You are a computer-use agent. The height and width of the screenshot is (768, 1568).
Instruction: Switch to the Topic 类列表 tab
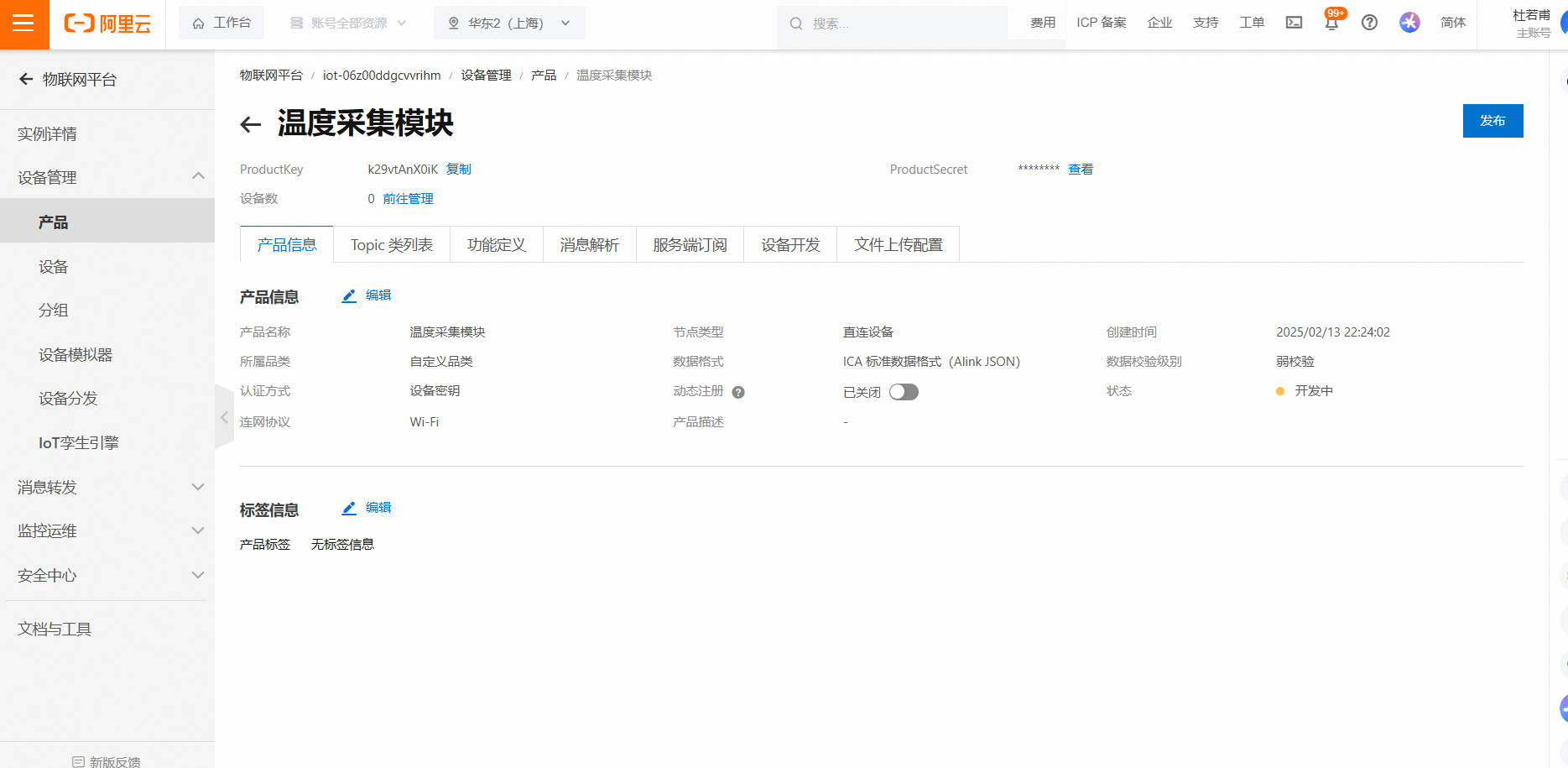[391, 245]
